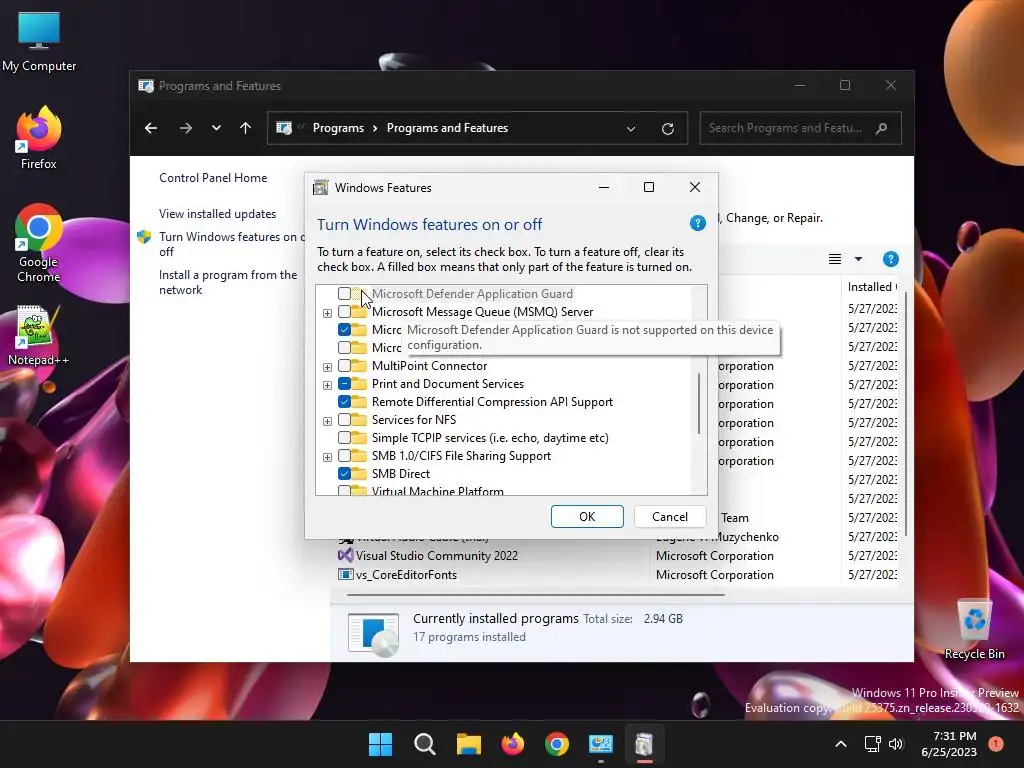The height and width of the screenshot is (768, 1024).
Task: Check Services for NFS checkbox
Action: pos(344,419)
